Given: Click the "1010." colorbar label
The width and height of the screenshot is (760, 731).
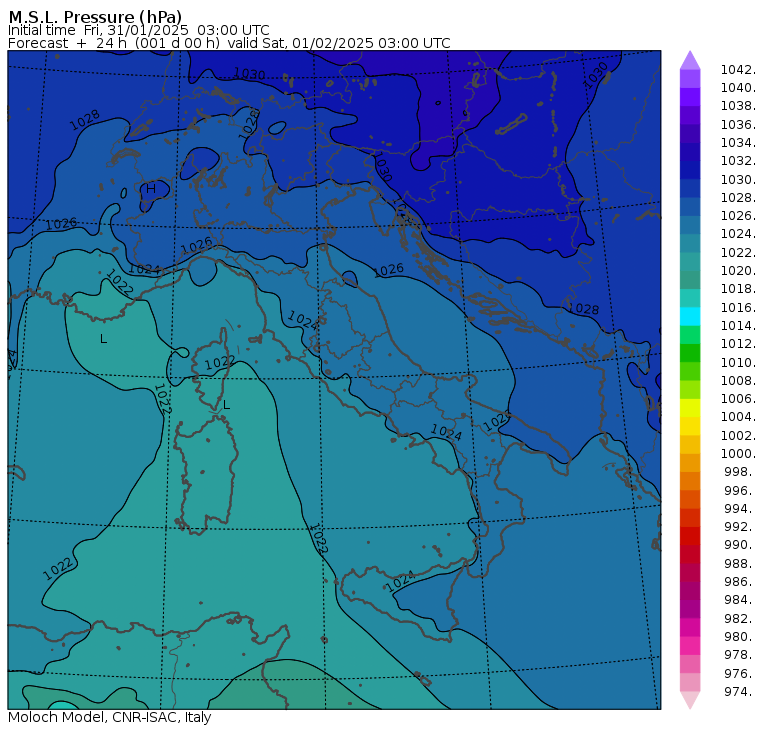Looking at the screenshot, I should coord(738,362).
